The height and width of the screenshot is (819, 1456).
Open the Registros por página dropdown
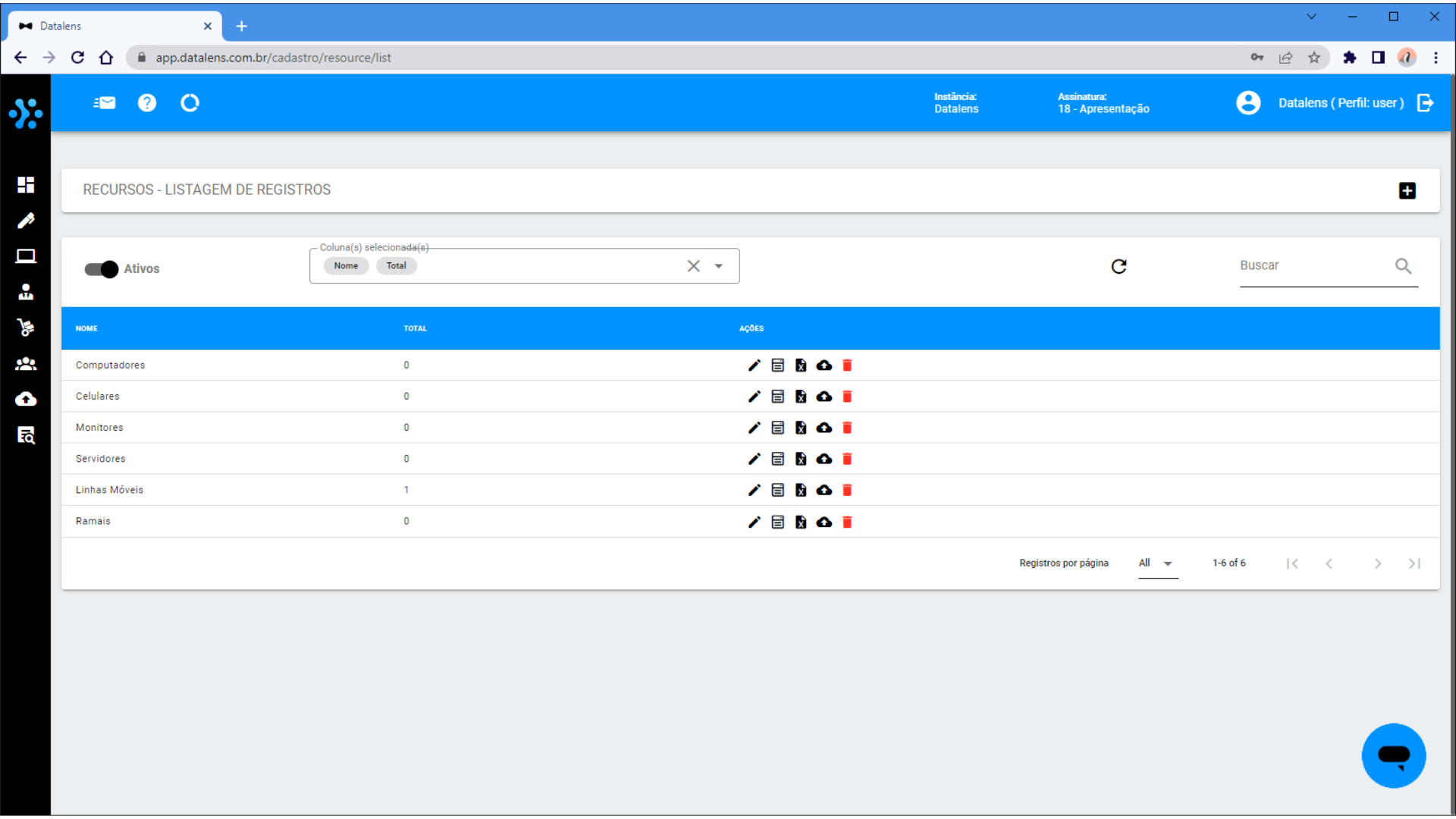coord(1157,563)
